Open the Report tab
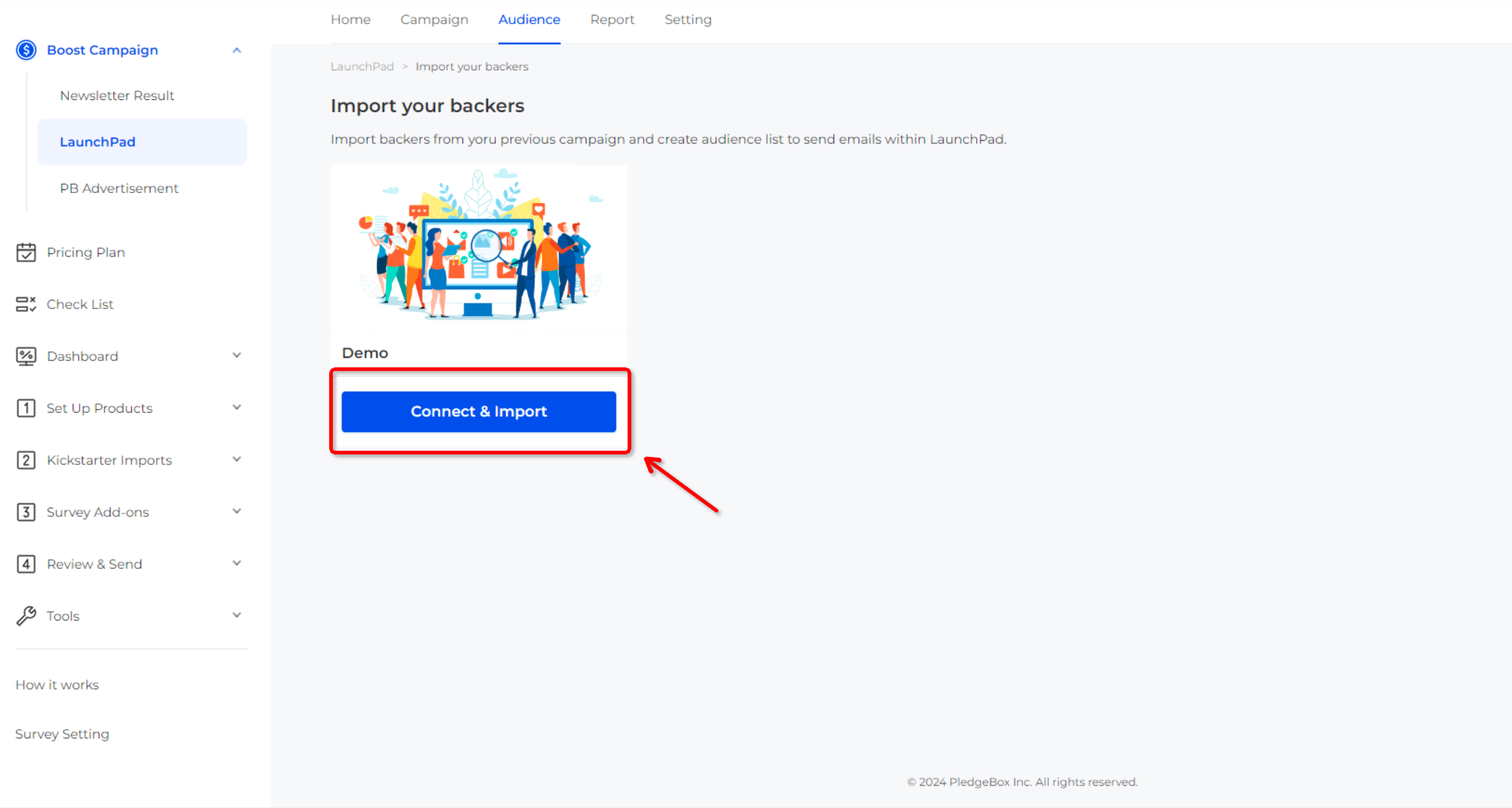1512x808 pixels. (x=612, y=20)
